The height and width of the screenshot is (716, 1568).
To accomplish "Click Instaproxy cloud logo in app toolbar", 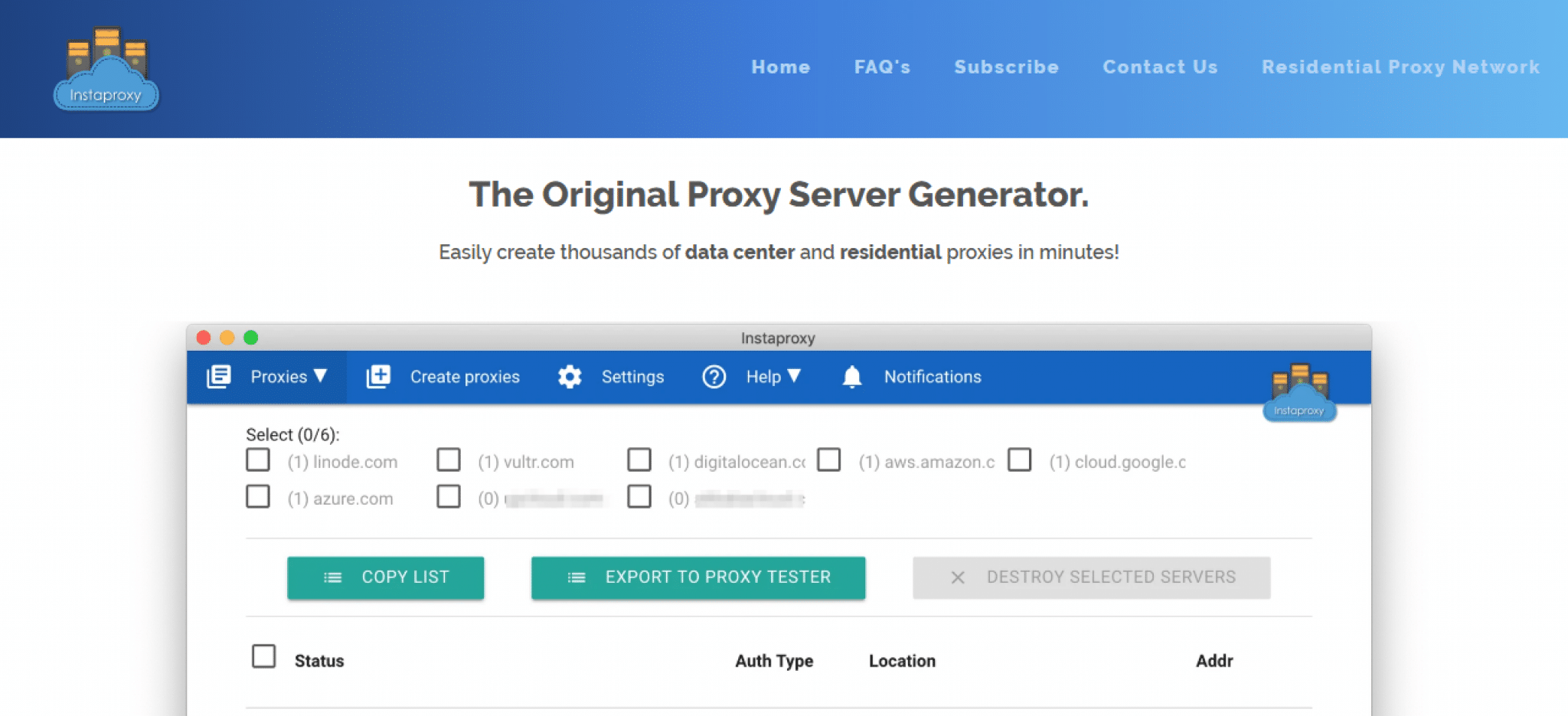I will click(x=1299, y=392).
